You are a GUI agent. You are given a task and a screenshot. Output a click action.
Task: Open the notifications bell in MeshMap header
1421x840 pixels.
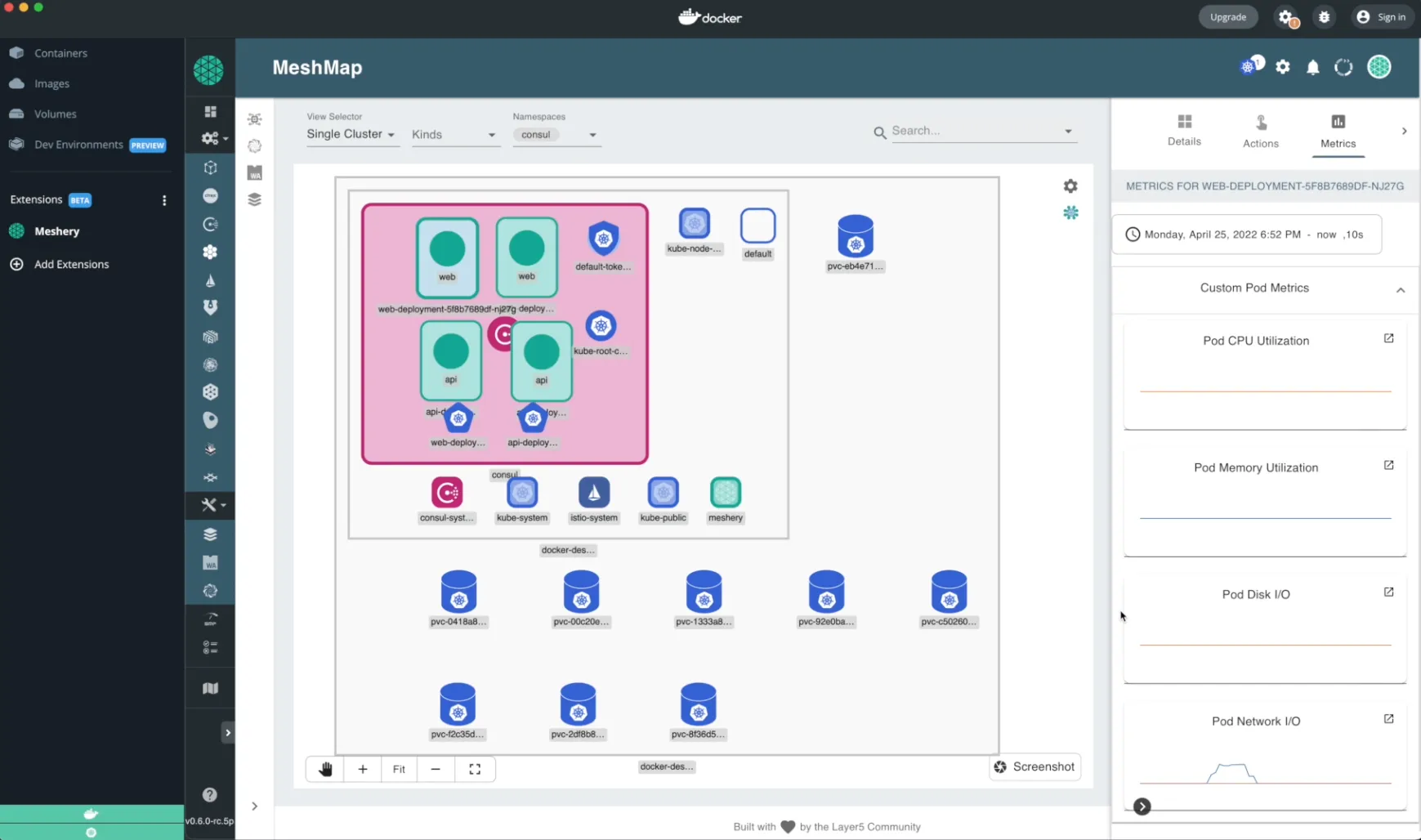click(1312, 68)
